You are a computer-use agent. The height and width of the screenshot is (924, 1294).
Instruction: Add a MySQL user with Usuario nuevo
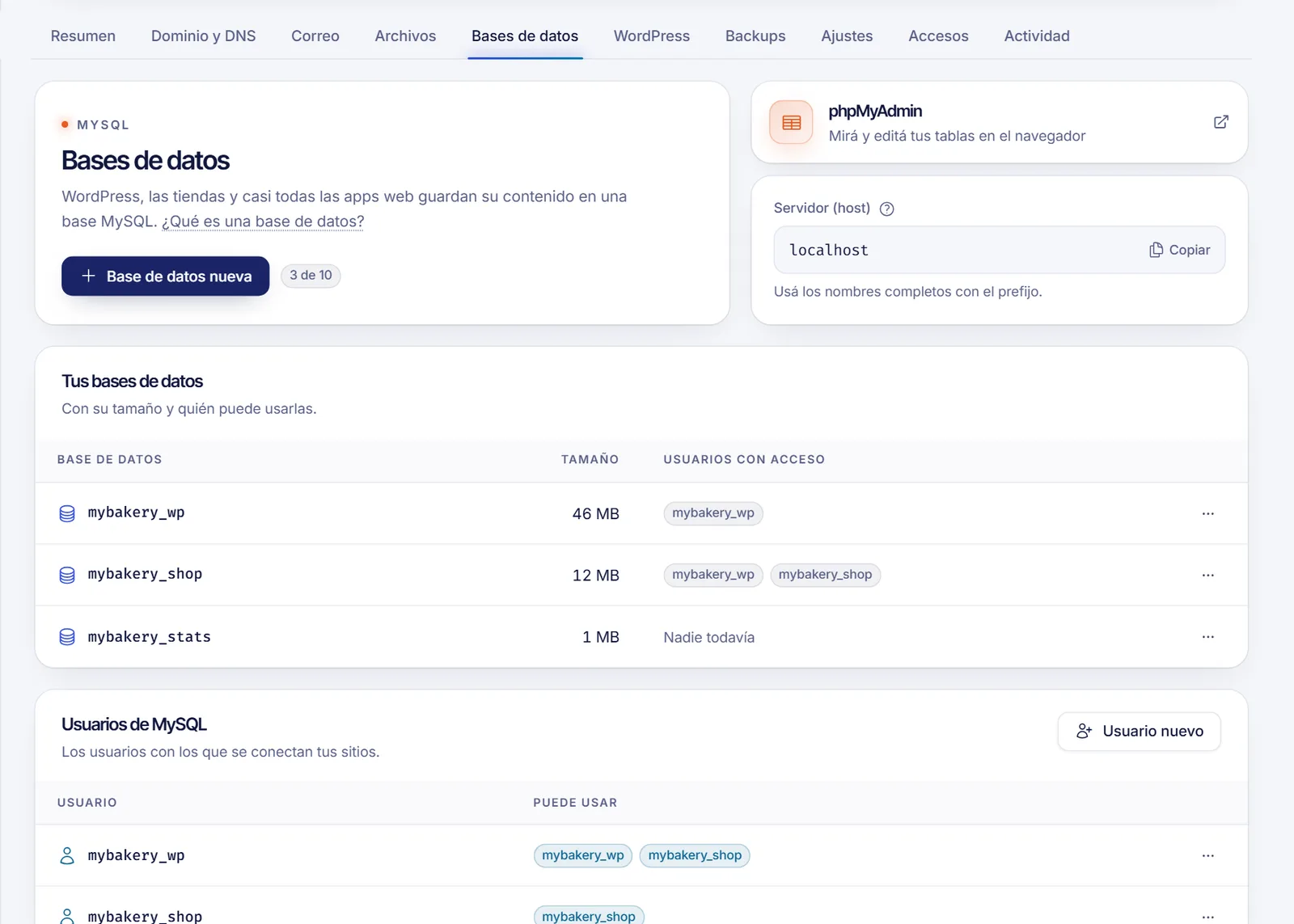click(x=1139, y=731)
